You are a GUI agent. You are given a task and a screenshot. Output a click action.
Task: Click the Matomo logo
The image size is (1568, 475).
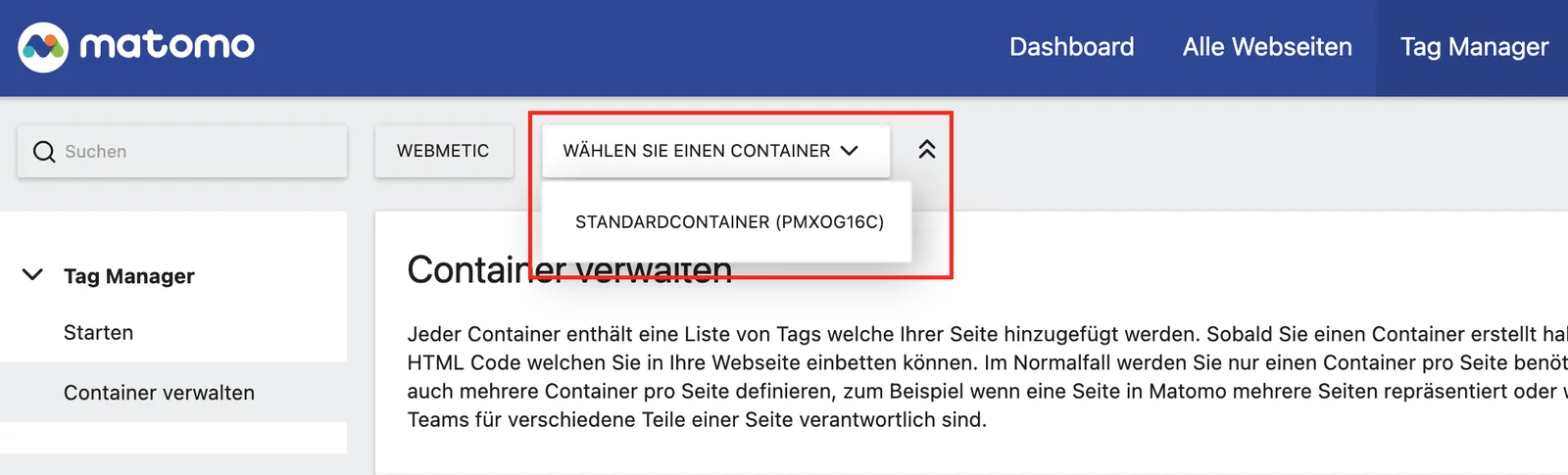(136, 46)
